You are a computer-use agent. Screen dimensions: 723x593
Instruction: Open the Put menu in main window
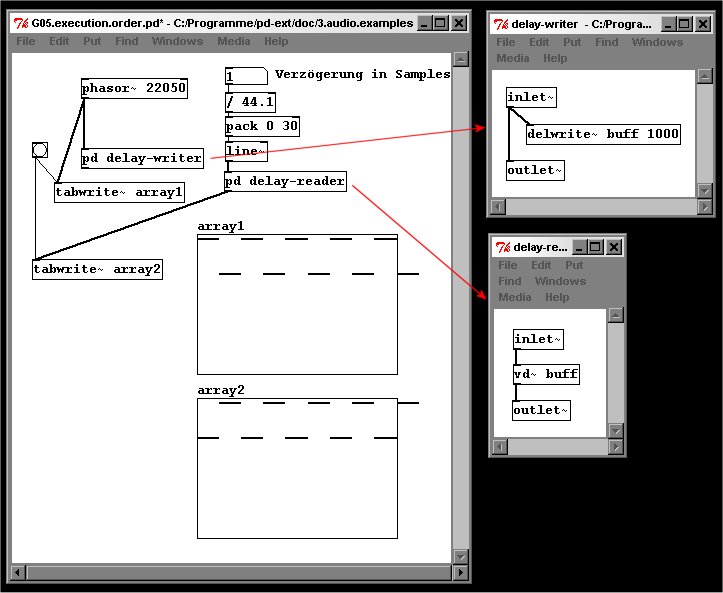92,41
